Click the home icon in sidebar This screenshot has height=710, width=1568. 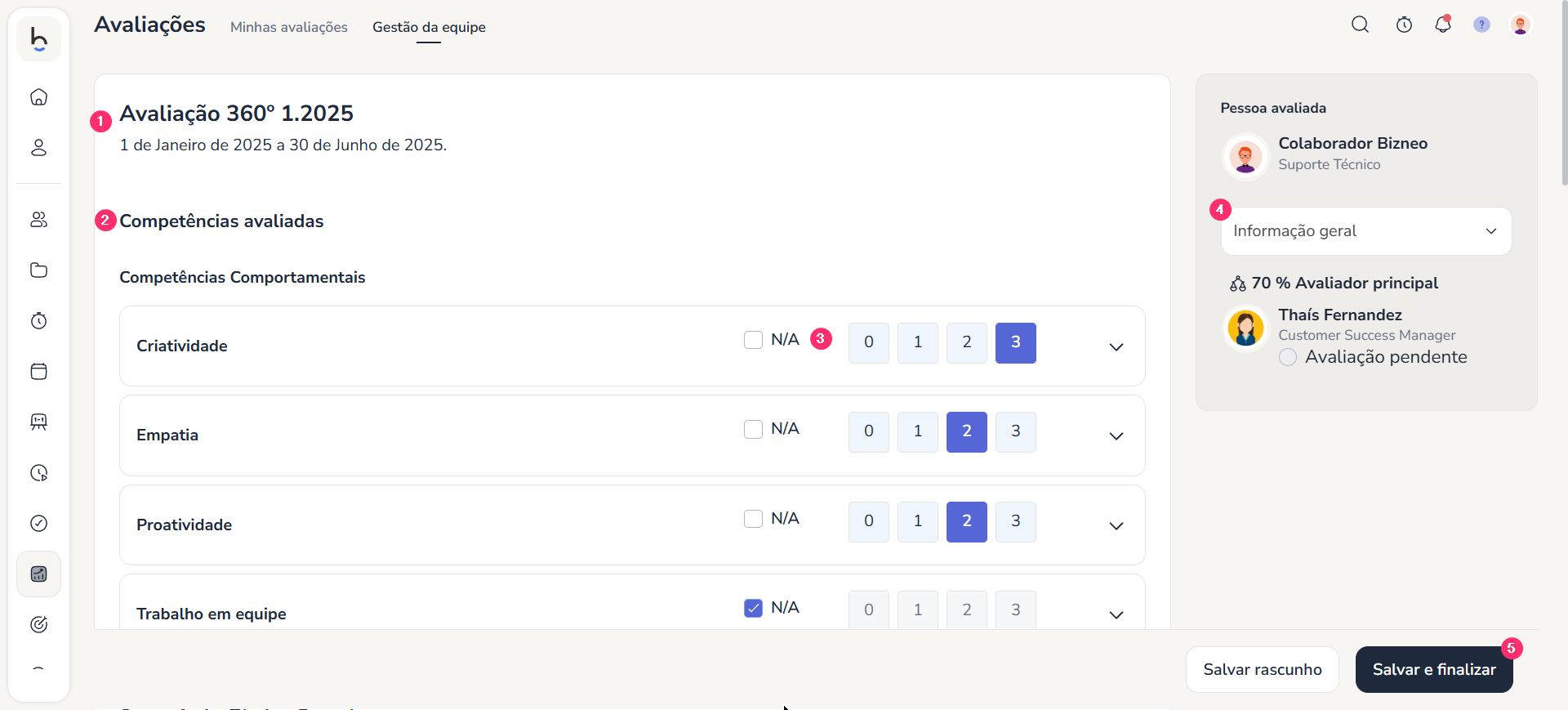point(38,97)
